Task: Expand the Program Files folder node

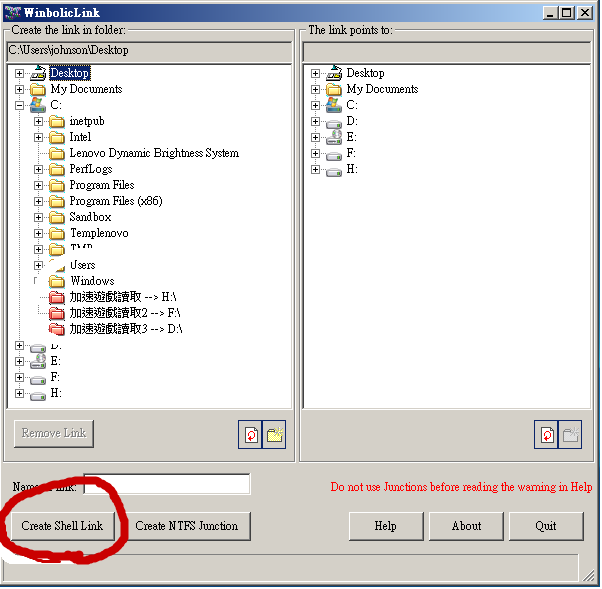Action: click(x=38, y=185)
